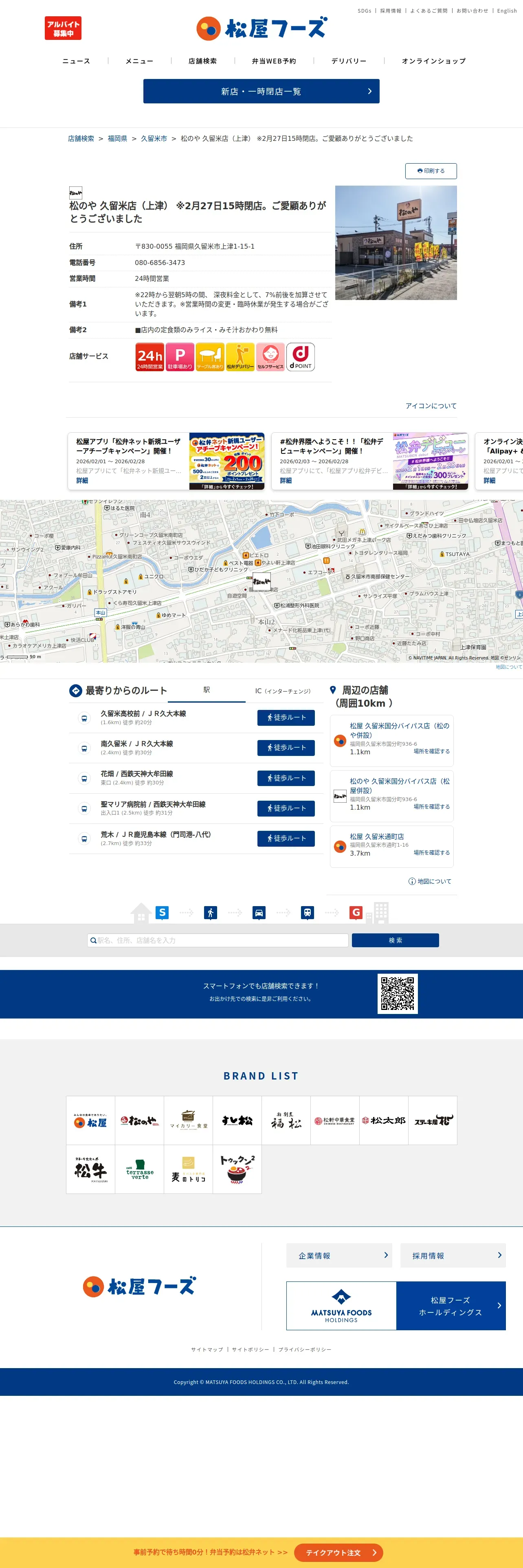Image resolution: width=523 pixels, height=1568 pixels.
Task: Open the よくあるご質問 header link
Action: [x=429, y=11]
